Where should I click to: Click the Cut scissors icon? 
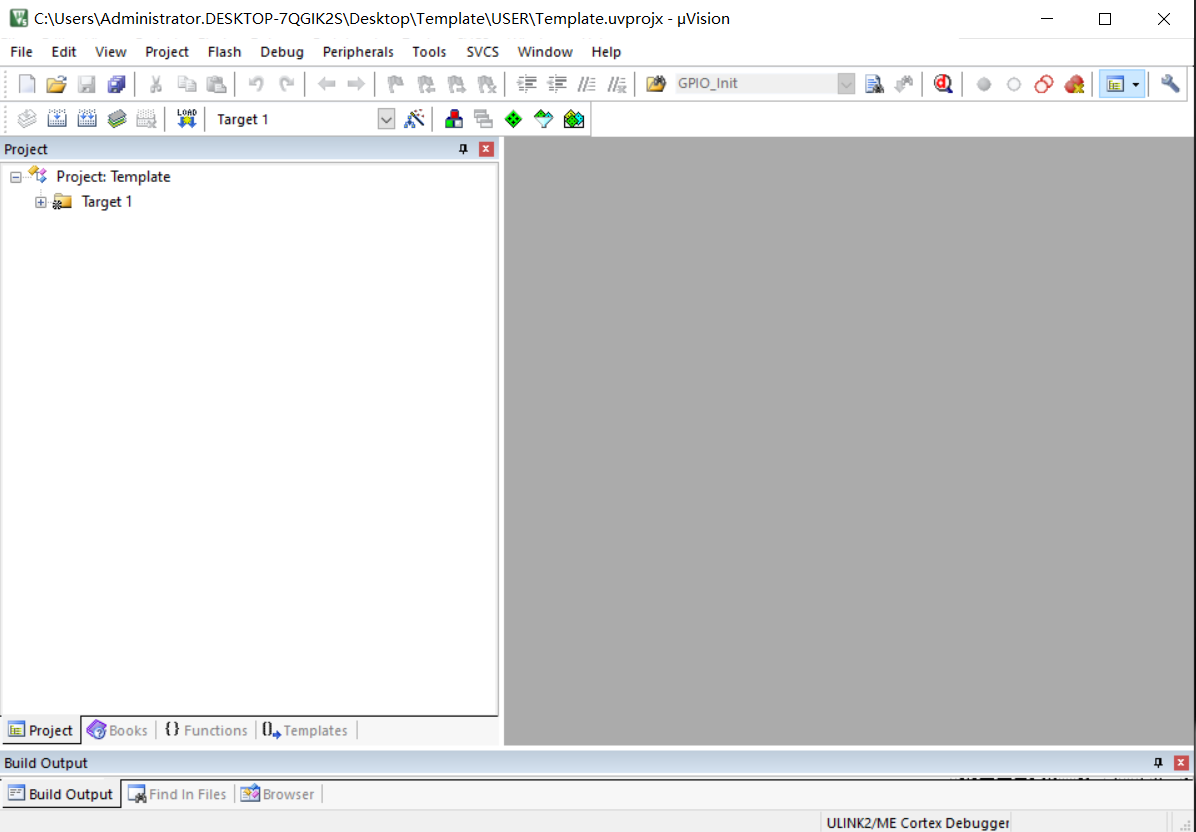pos(156,84)
